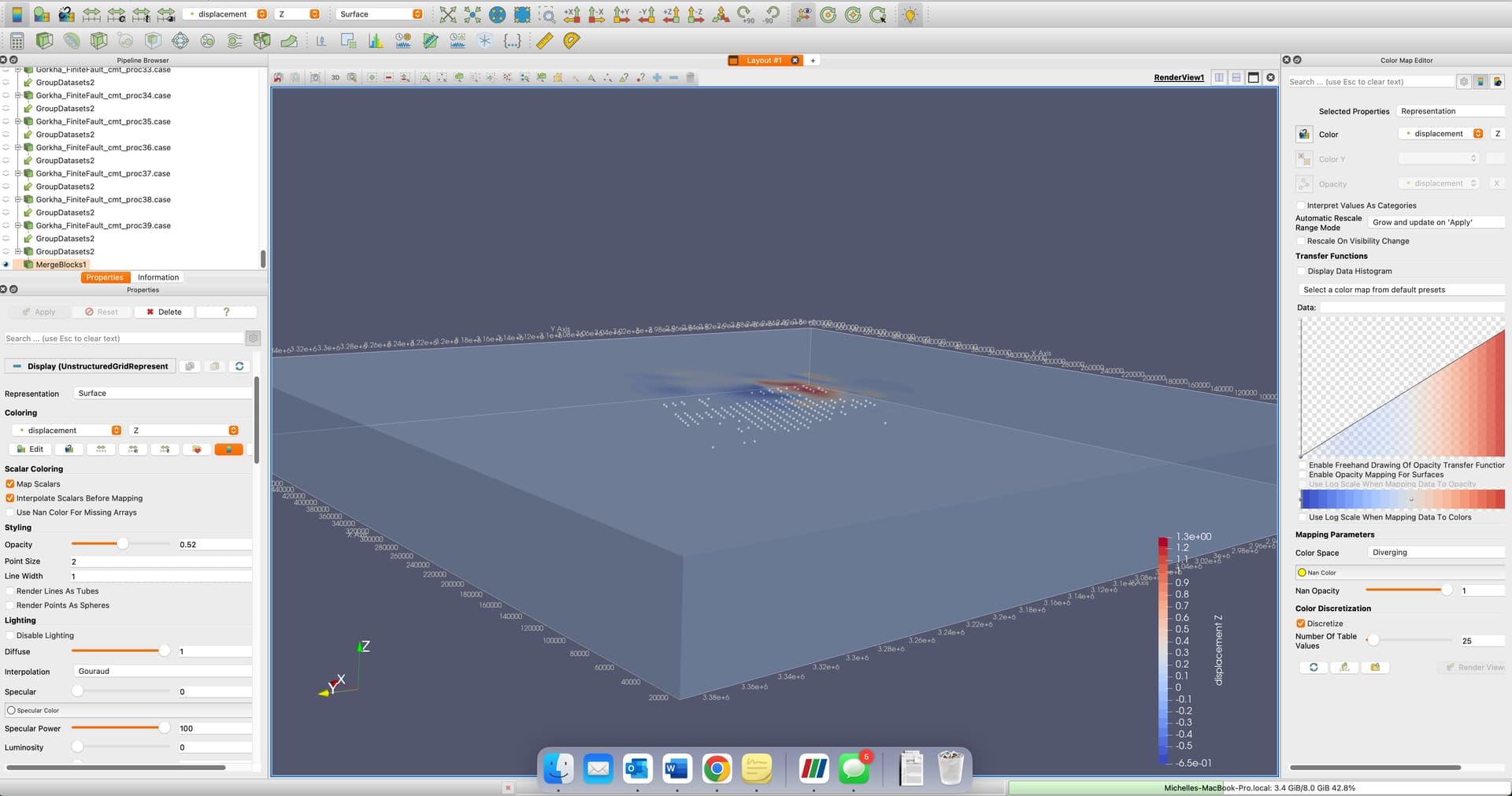Open displacement array dropdown in top toolbar
The height and width of the screenshot is (796, 1512).
pos(224,14)
